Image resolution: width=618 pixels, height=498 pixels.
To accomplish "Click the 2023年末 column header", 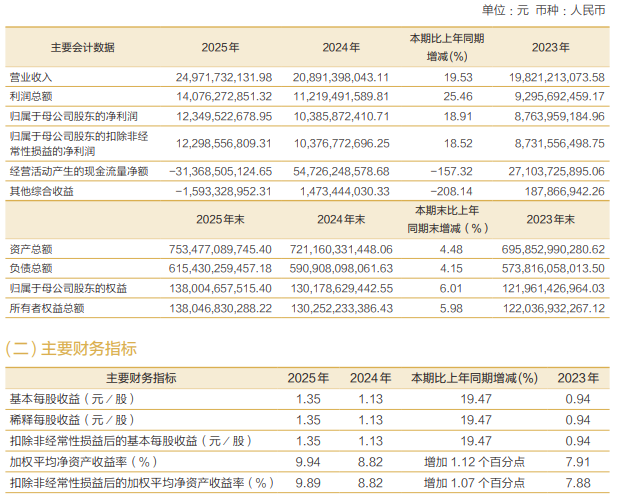I will point(551,219).
